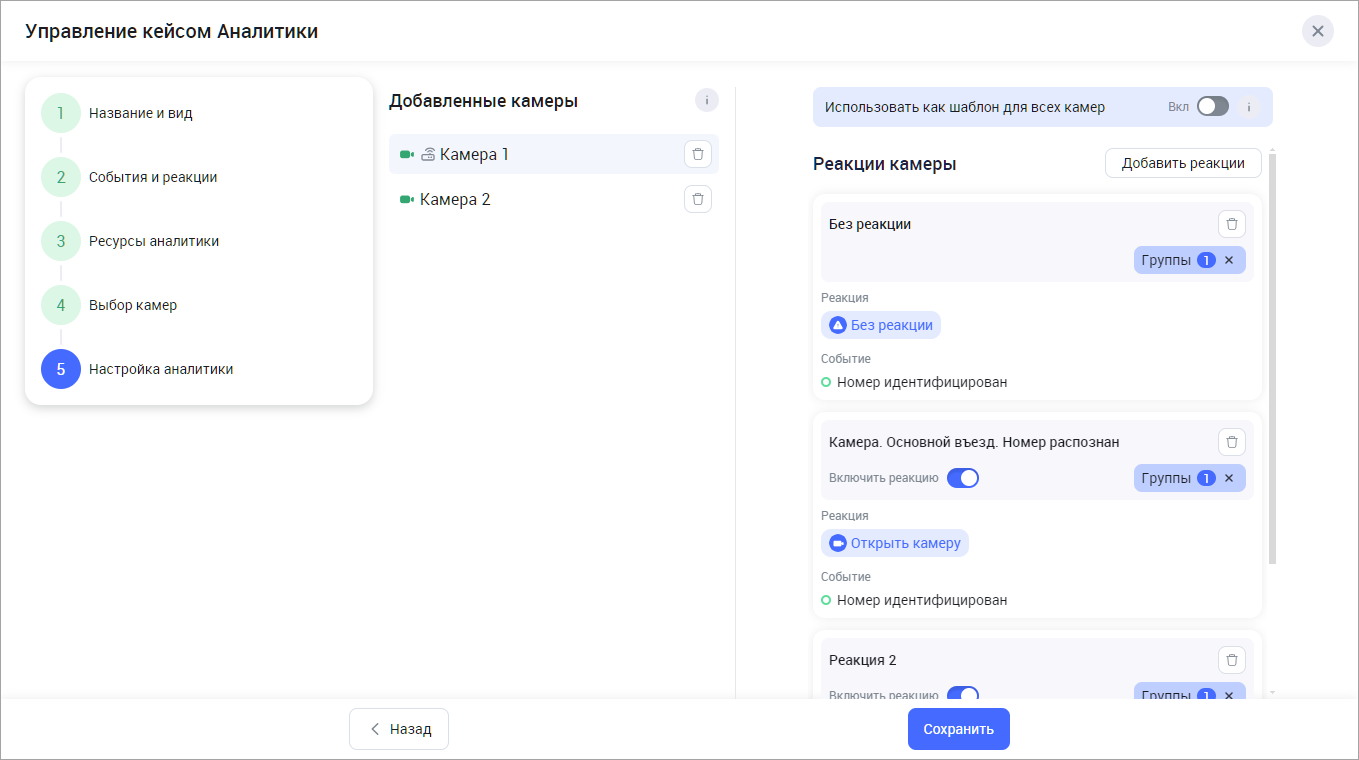1359x760 pixels.
Task: Click the reactions list scrollbar
Action: point(1272,360)
